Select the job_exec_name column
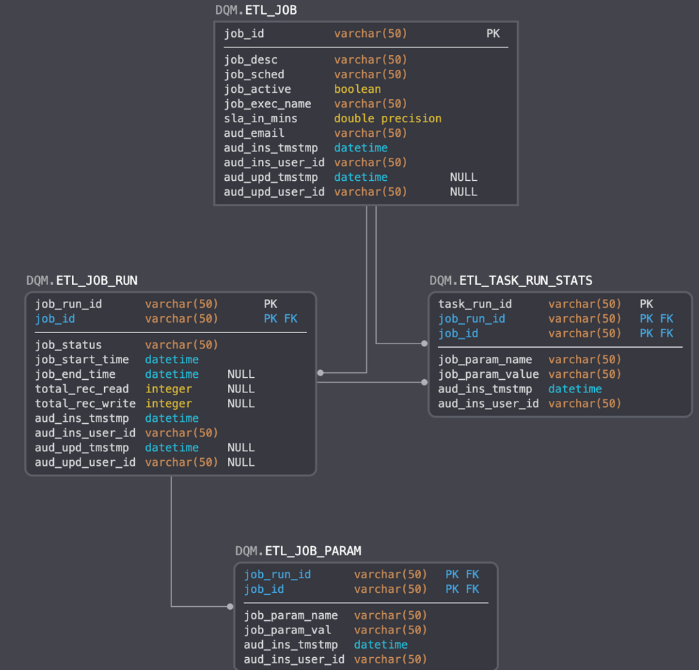Viewport: 700px width, 670px height. (267, 104)
